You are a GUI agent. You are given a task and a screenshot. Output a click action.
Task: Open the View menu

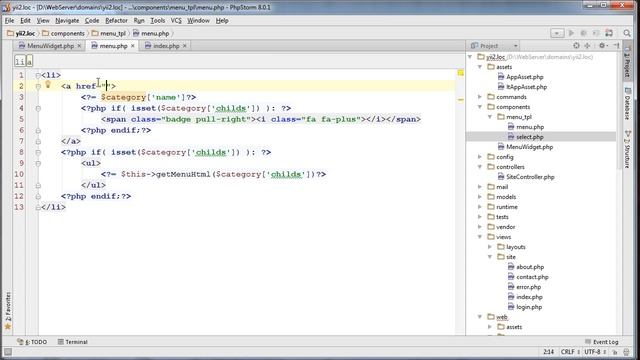[x=43, y=20]
